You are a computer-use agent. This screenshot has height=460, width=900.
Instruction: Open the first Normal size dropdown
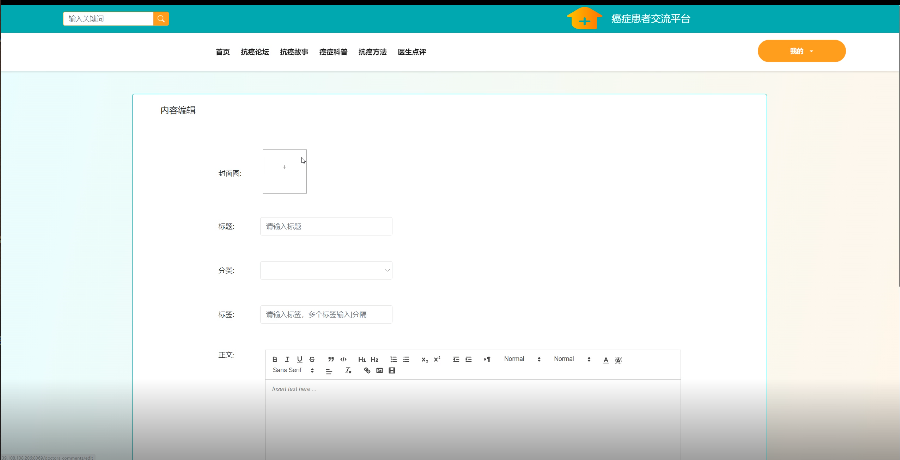click(x=522, y=359)
